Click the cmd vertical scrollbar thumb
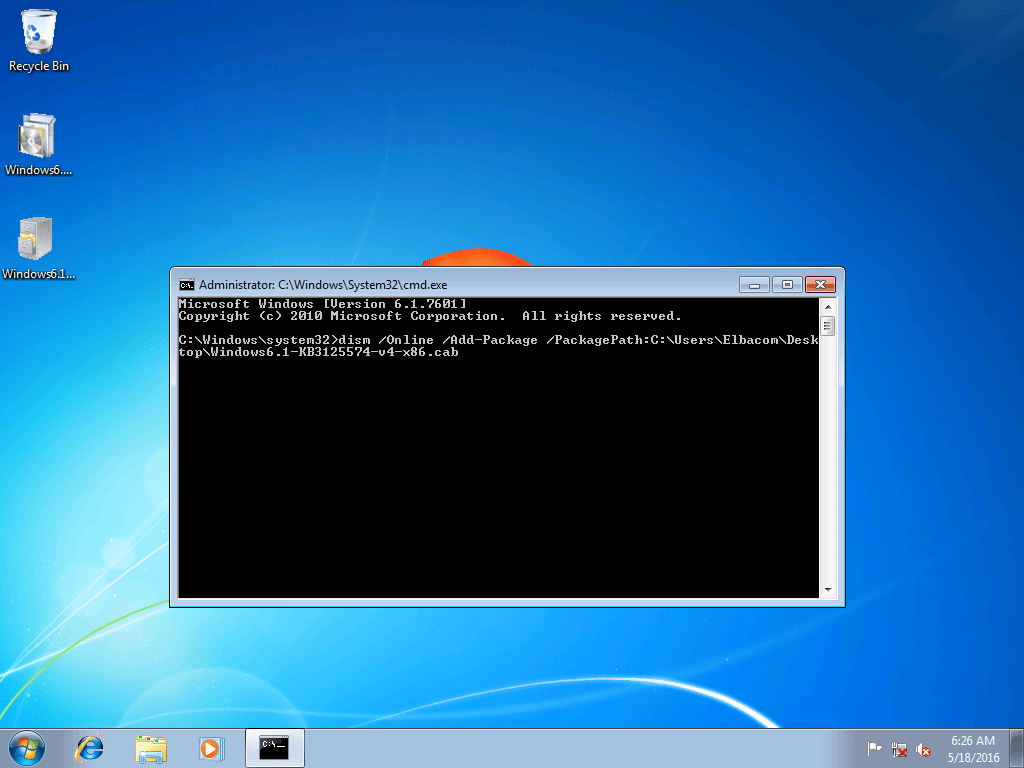The width and height of the screenshot is (1024, 768). click(x=827, y=325)
